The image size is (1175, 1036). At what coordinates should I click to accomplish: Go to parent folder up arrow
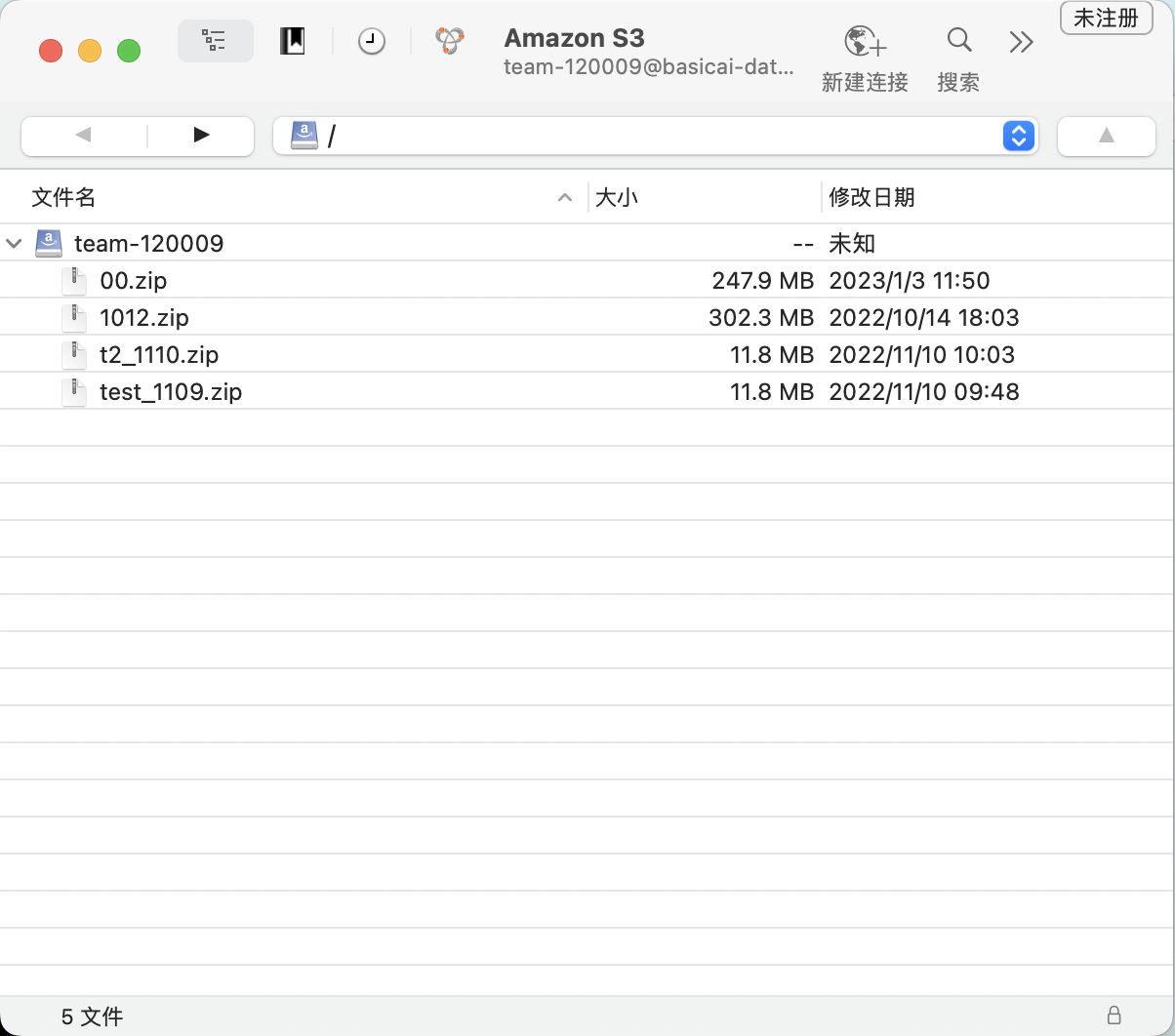(1107, 136)
